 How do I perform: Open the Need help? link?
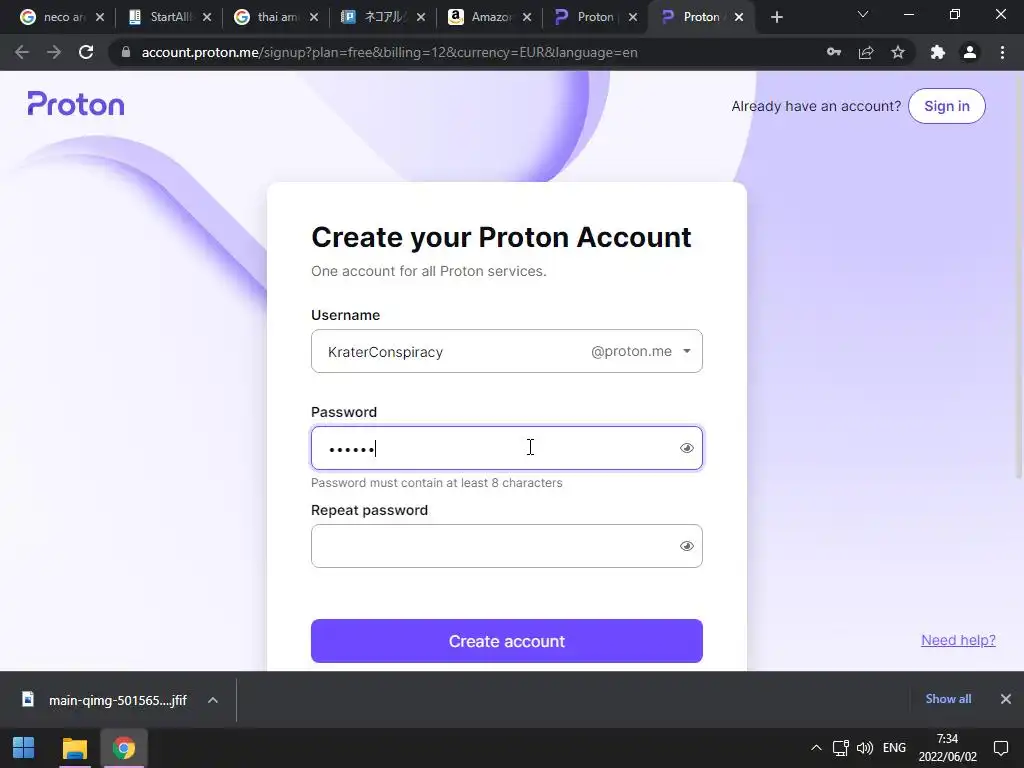(x=958, y=640)
